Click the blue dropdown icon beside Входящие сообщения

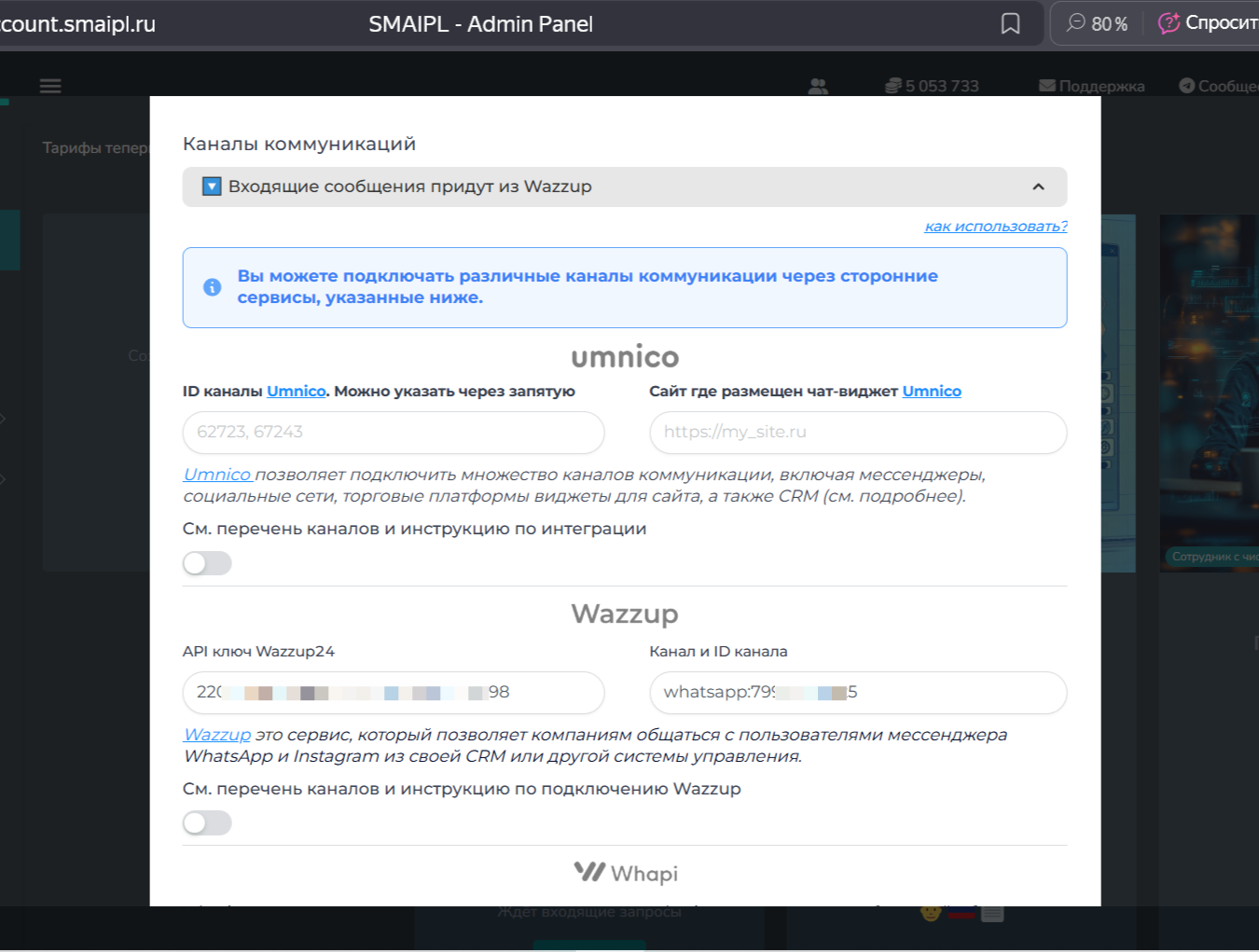pos(212,186)
